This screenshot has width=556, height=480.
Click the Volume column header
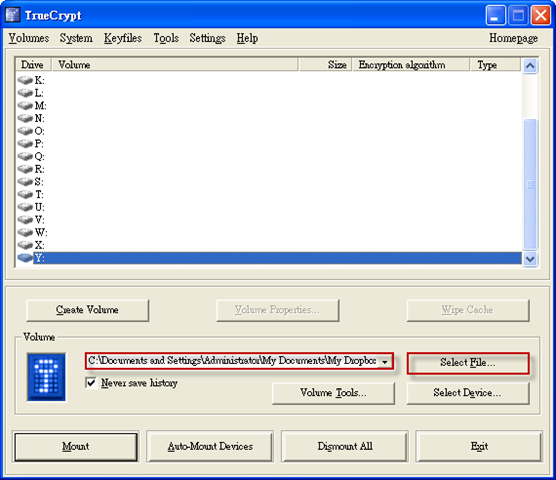(x=175, y=65)
